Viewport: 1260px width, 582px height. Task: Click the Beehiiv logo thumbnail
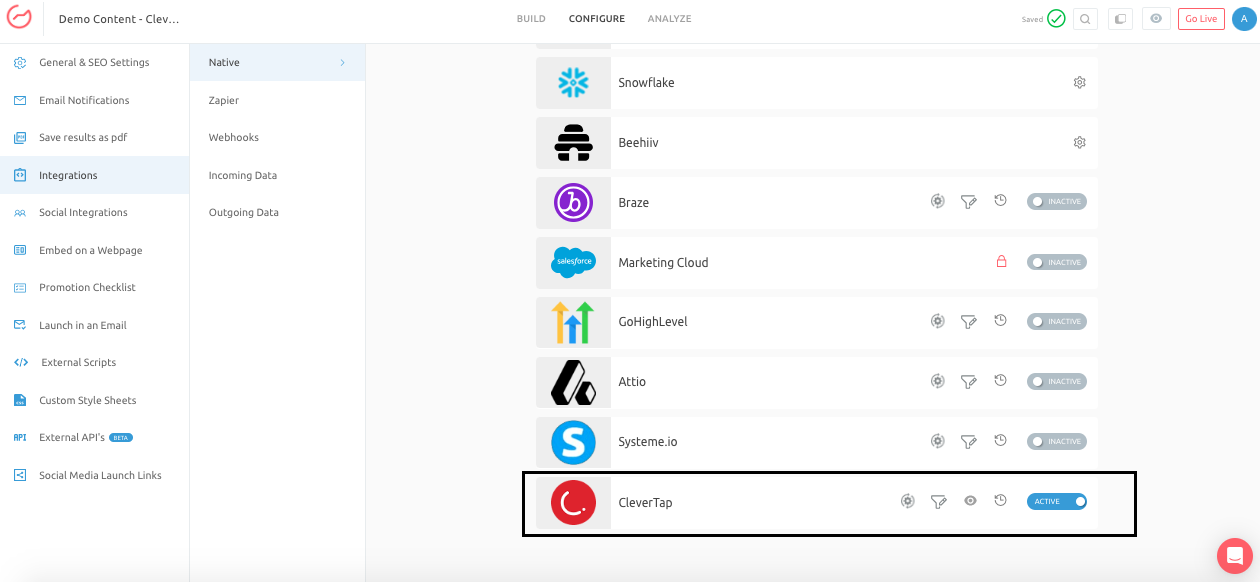(x=573, y=142)
